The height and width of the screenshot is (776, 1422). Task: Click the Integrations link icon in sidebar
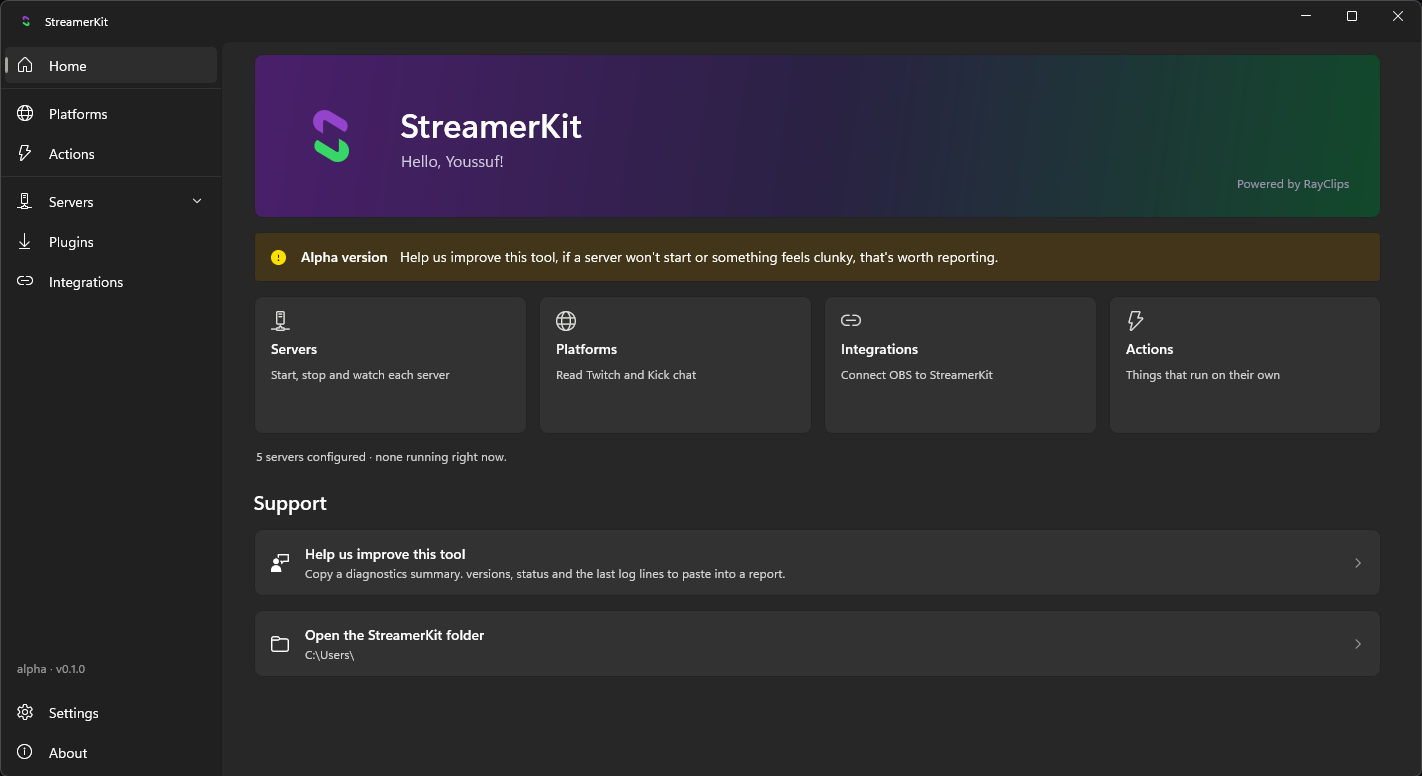[x=25, y=282]
